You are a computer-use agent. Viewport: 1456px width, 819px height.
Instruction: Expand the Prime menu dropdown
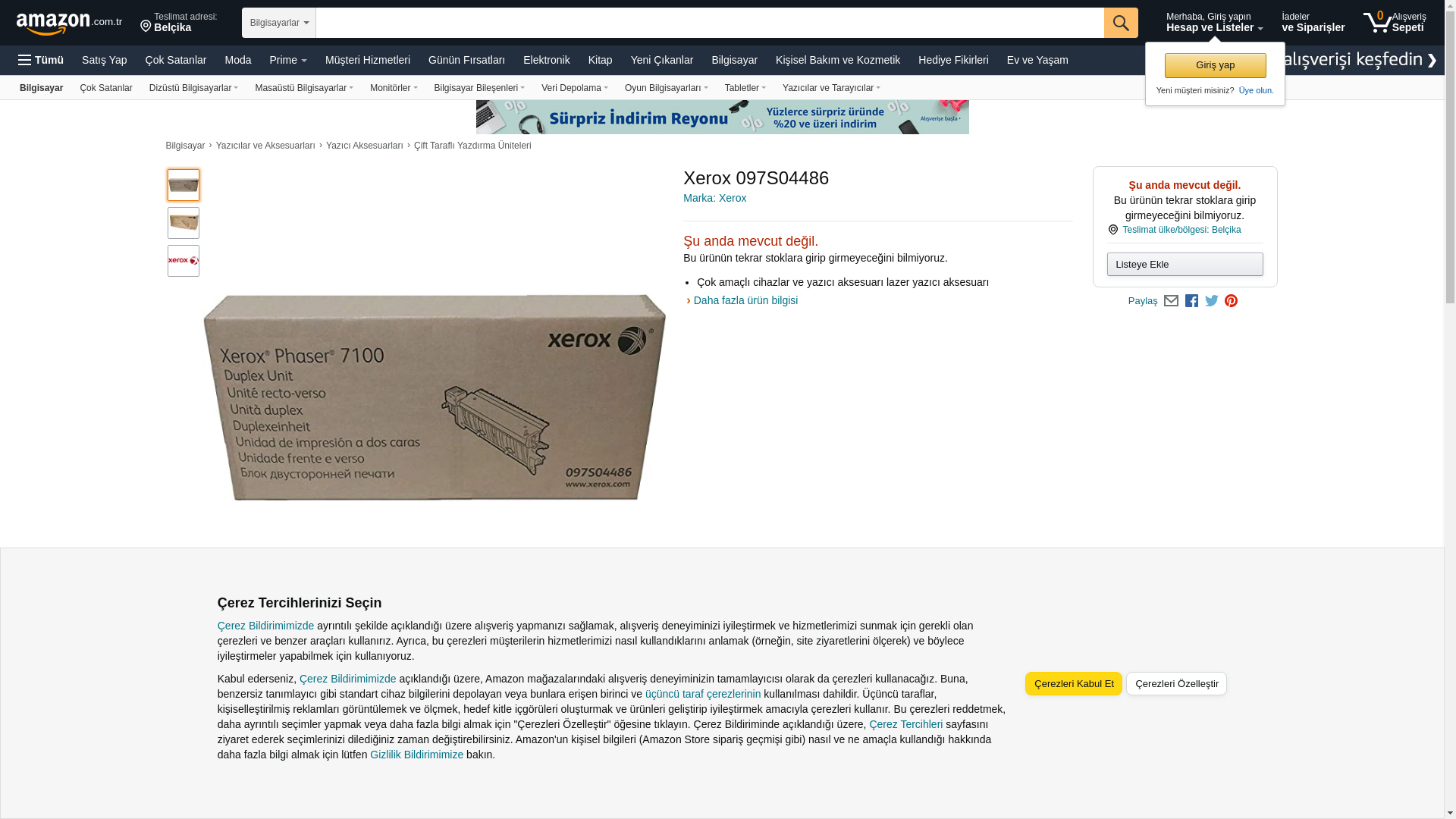(288, 60)
